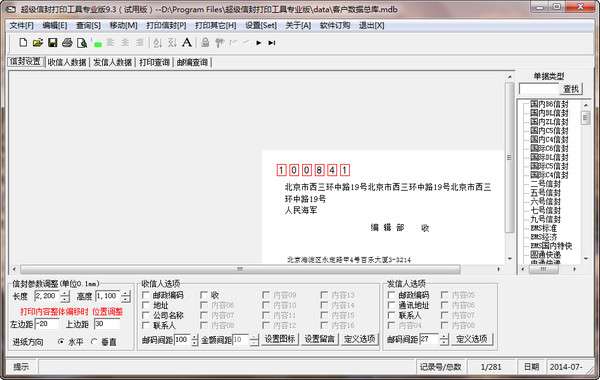
Task: Click the last record arrow icon
Action: (x=272, y=43)
